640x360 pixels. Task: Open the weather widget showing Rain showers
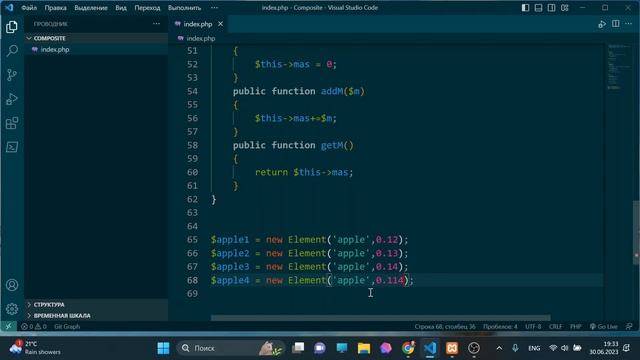[x=35, y=348]
